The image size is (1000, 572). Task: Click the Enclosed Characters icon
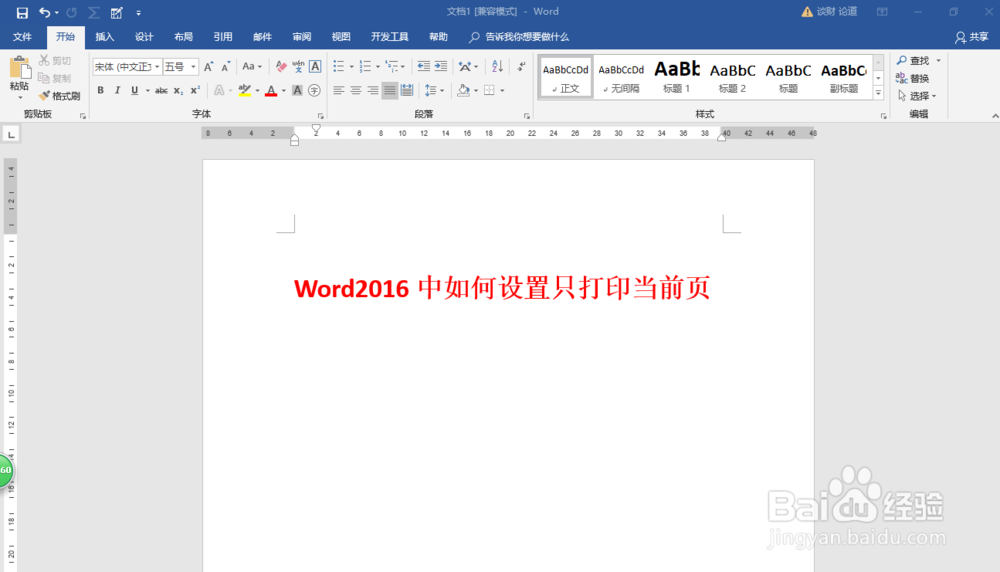tap(314, 91)
